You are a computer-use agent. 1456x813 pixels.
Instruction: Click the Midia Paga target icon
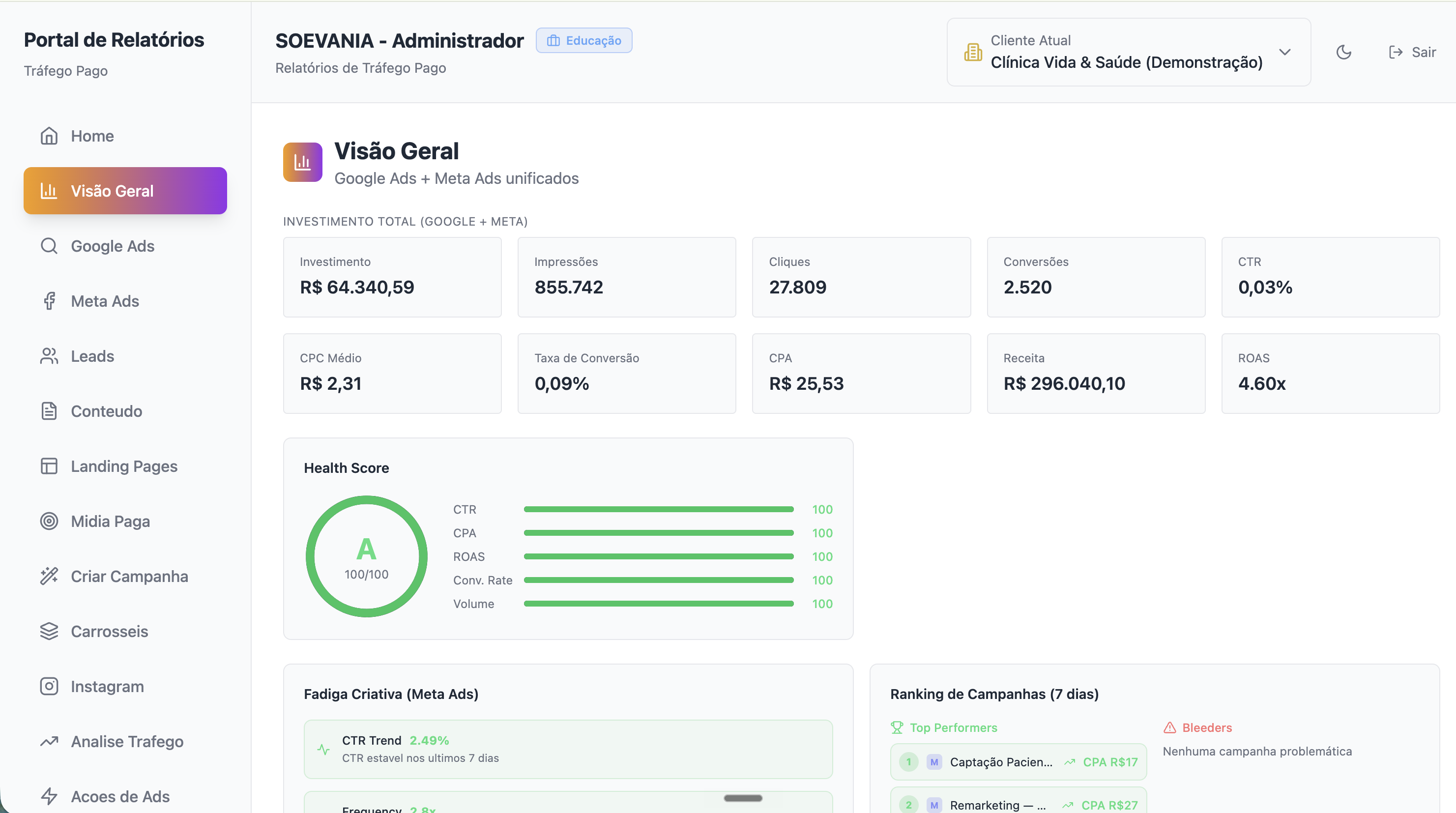click(49, 521)
